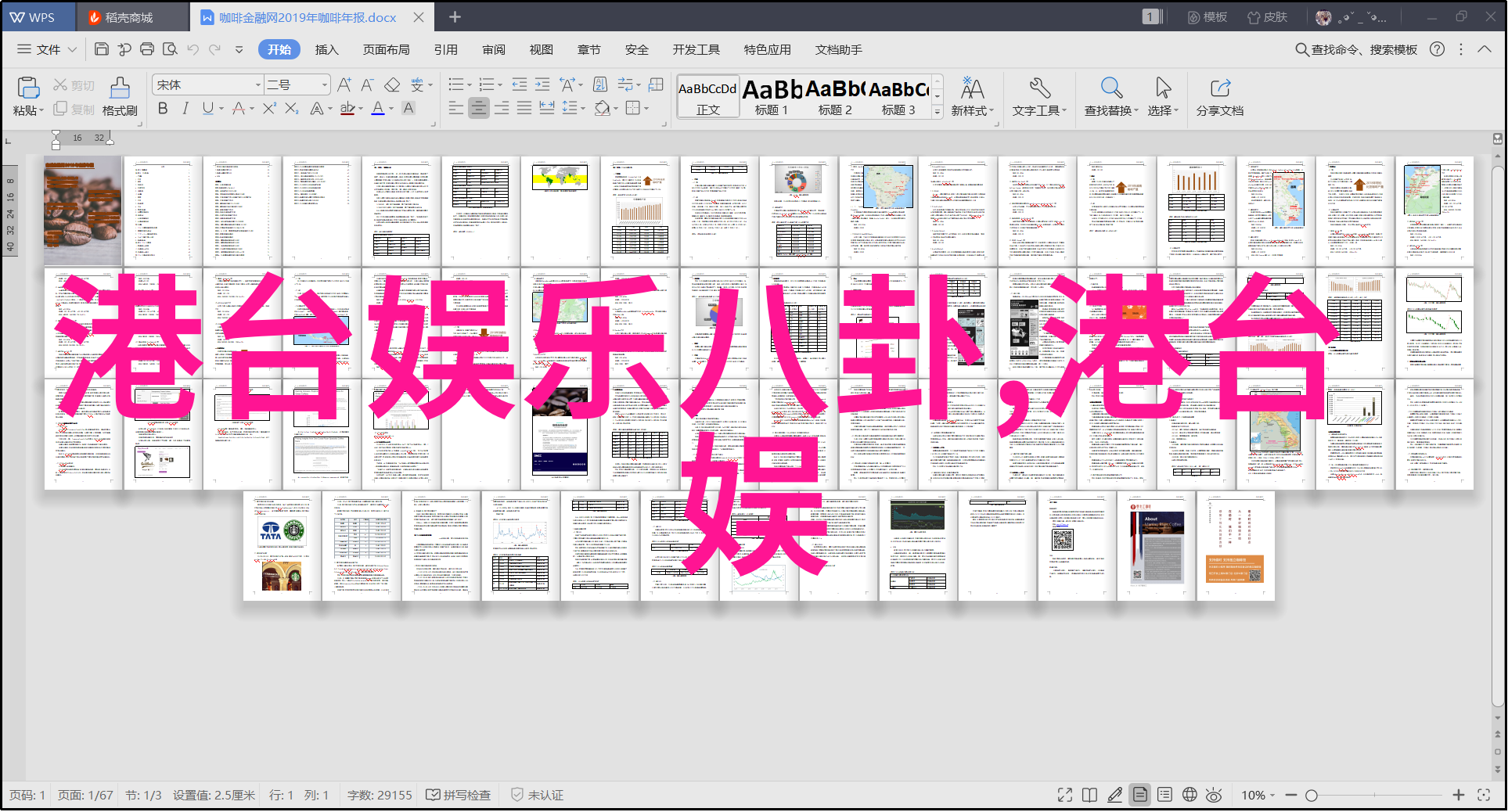The height and width of the screenshot is (812, 1508).
Task: Open the 10% zoom level dropdown
Action: (1258, 795)
